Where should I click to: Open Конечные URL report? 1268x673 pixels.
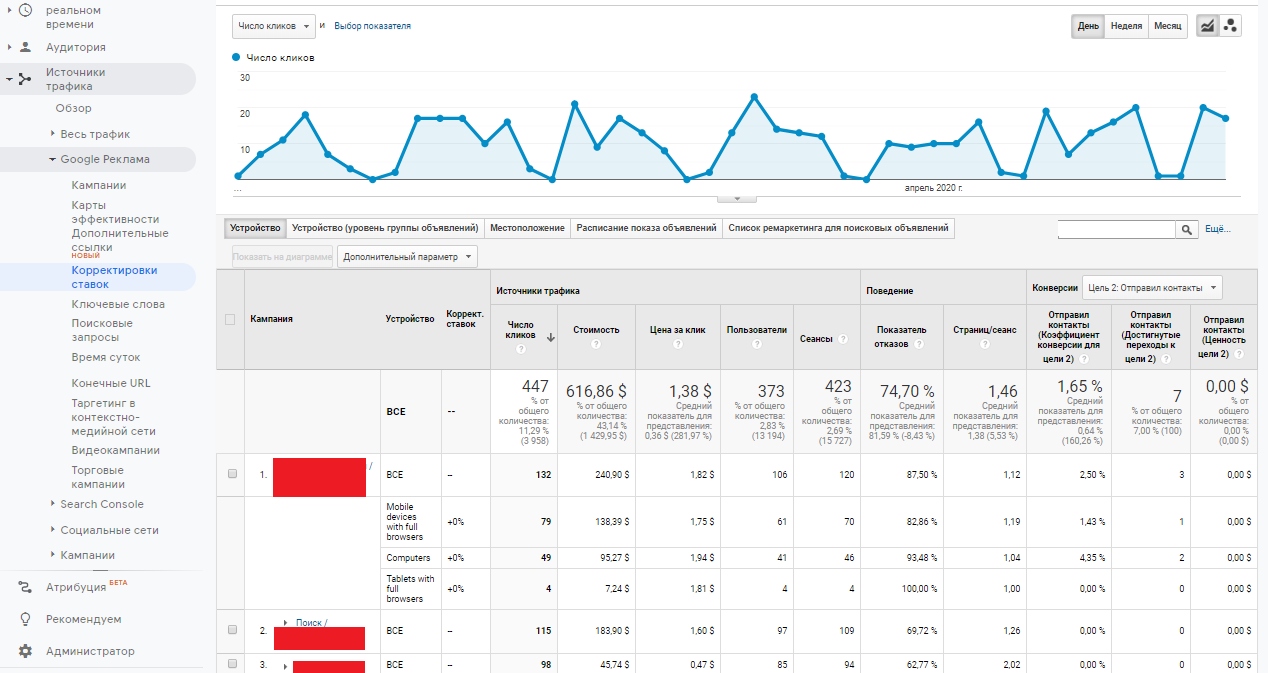pyautogui.click(x=111, y=383)
